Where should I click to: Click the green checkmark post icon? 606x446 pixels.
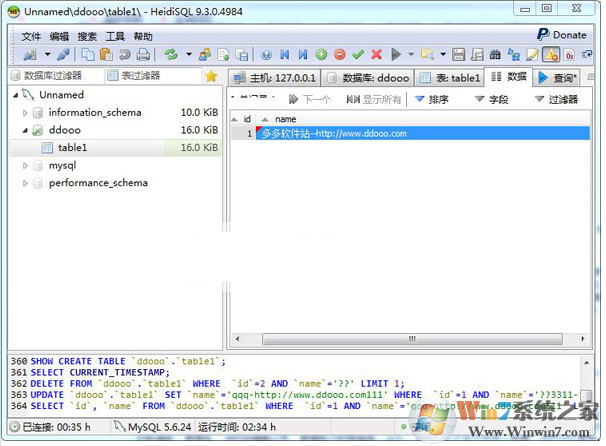point(358,54)
